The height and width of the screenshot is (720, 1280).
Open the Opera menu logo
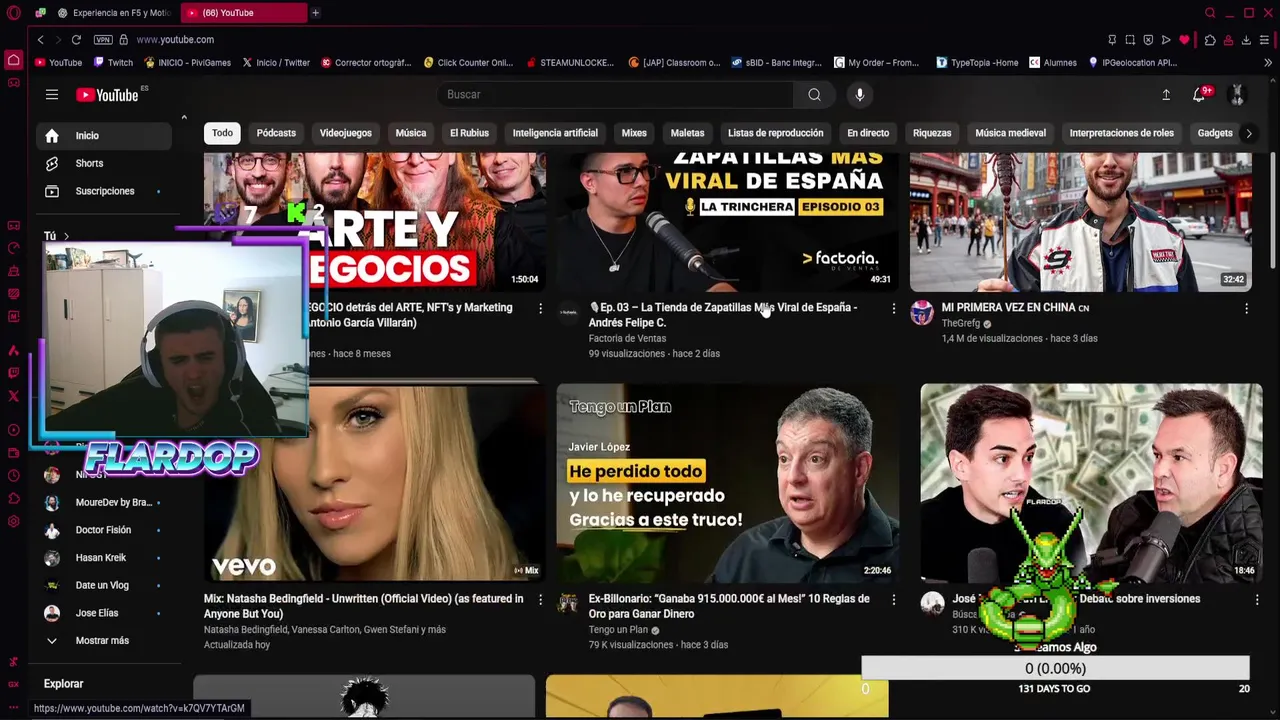click(x=13, y=13)
